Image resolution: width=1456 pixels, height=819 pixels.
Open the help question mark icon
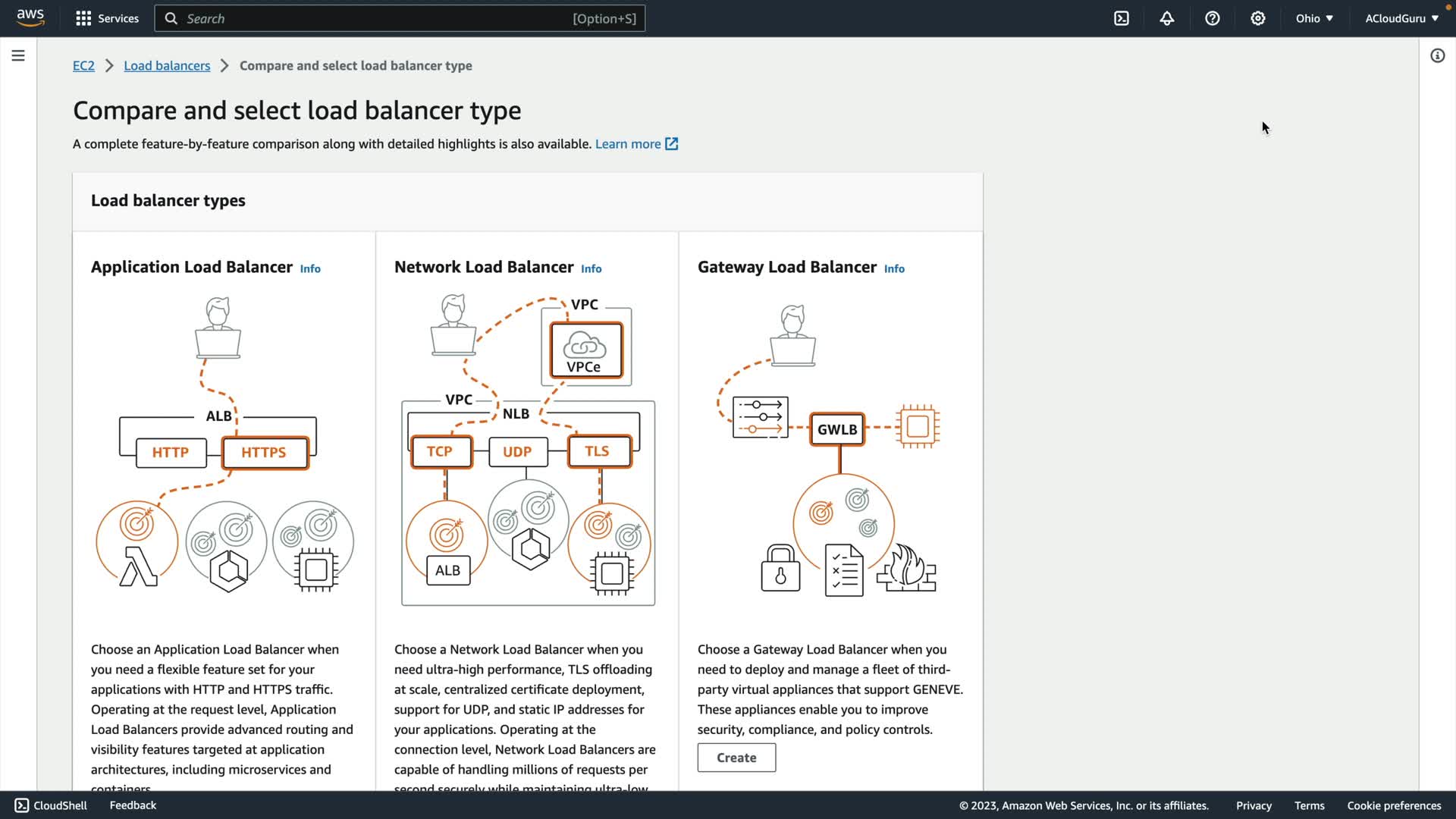tap(1212, 18)
